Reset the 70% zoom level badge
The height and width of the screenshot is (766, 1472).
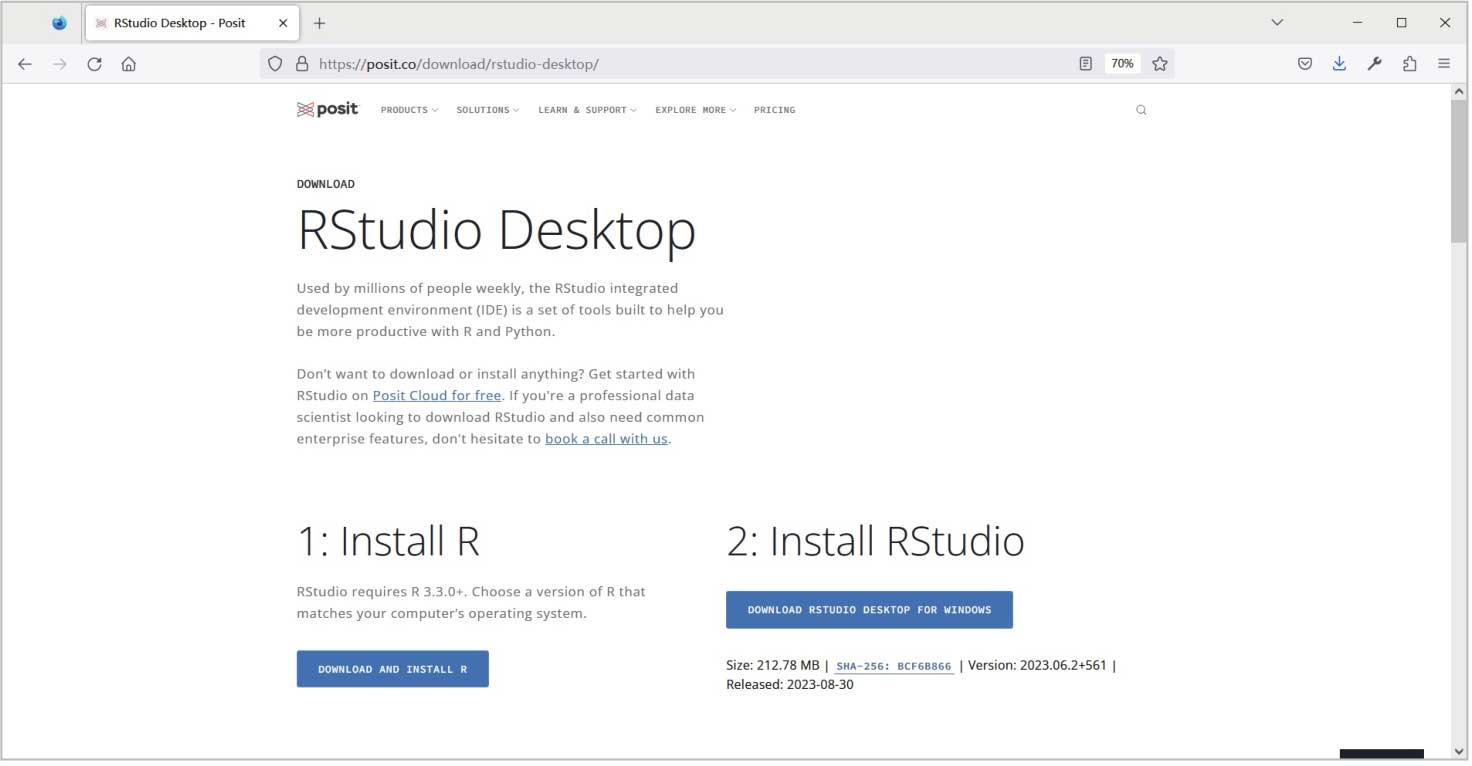(x=1122, y=64)
